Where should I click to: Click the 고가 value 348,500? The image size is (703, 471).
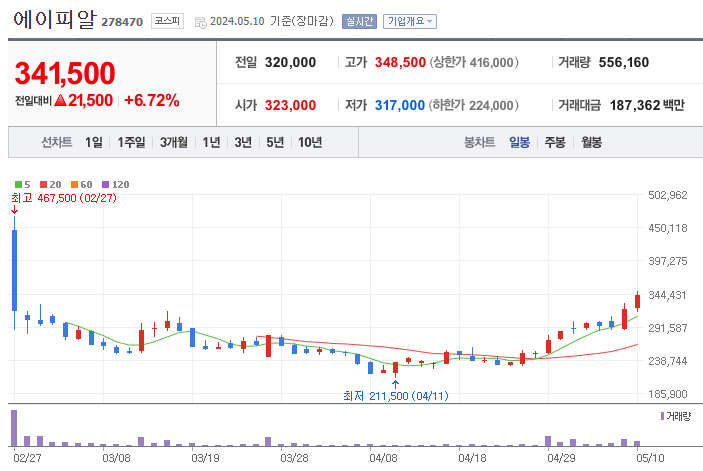pyautogui.click(x=400, y=62)
